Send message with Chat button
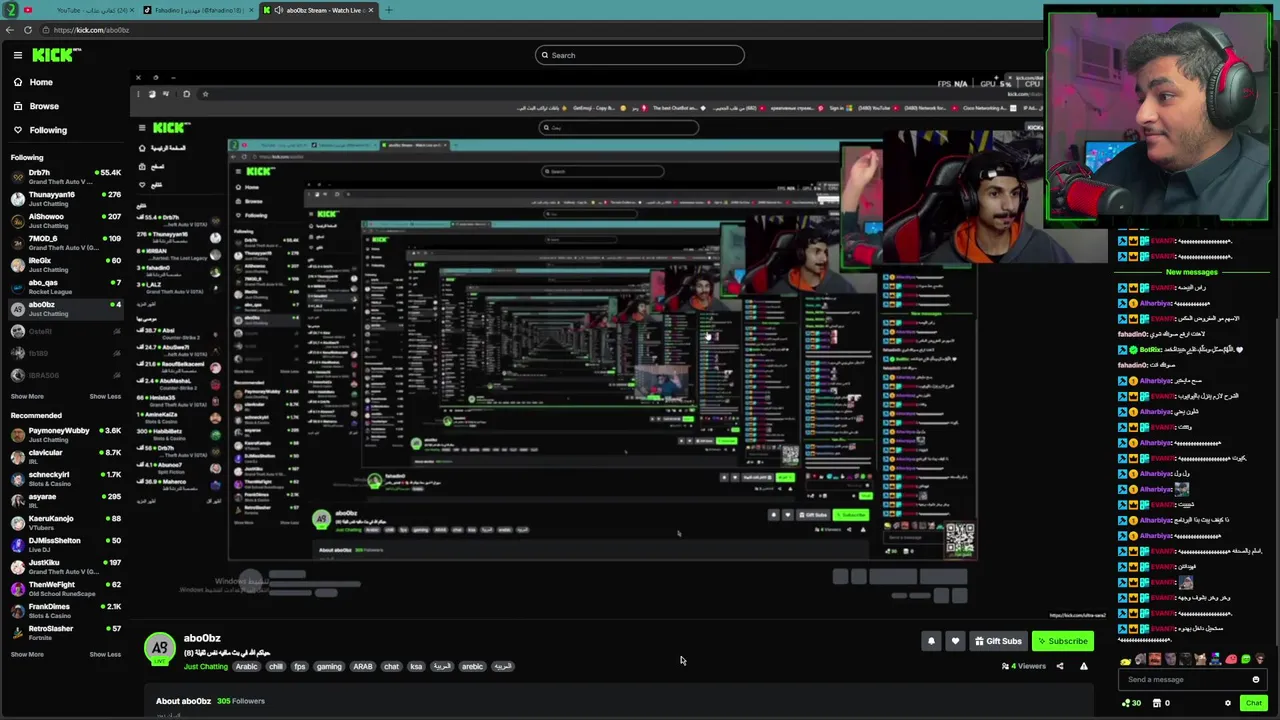Image resolution: width=1280 pixels, height=720 pixels. point(1254,703)
